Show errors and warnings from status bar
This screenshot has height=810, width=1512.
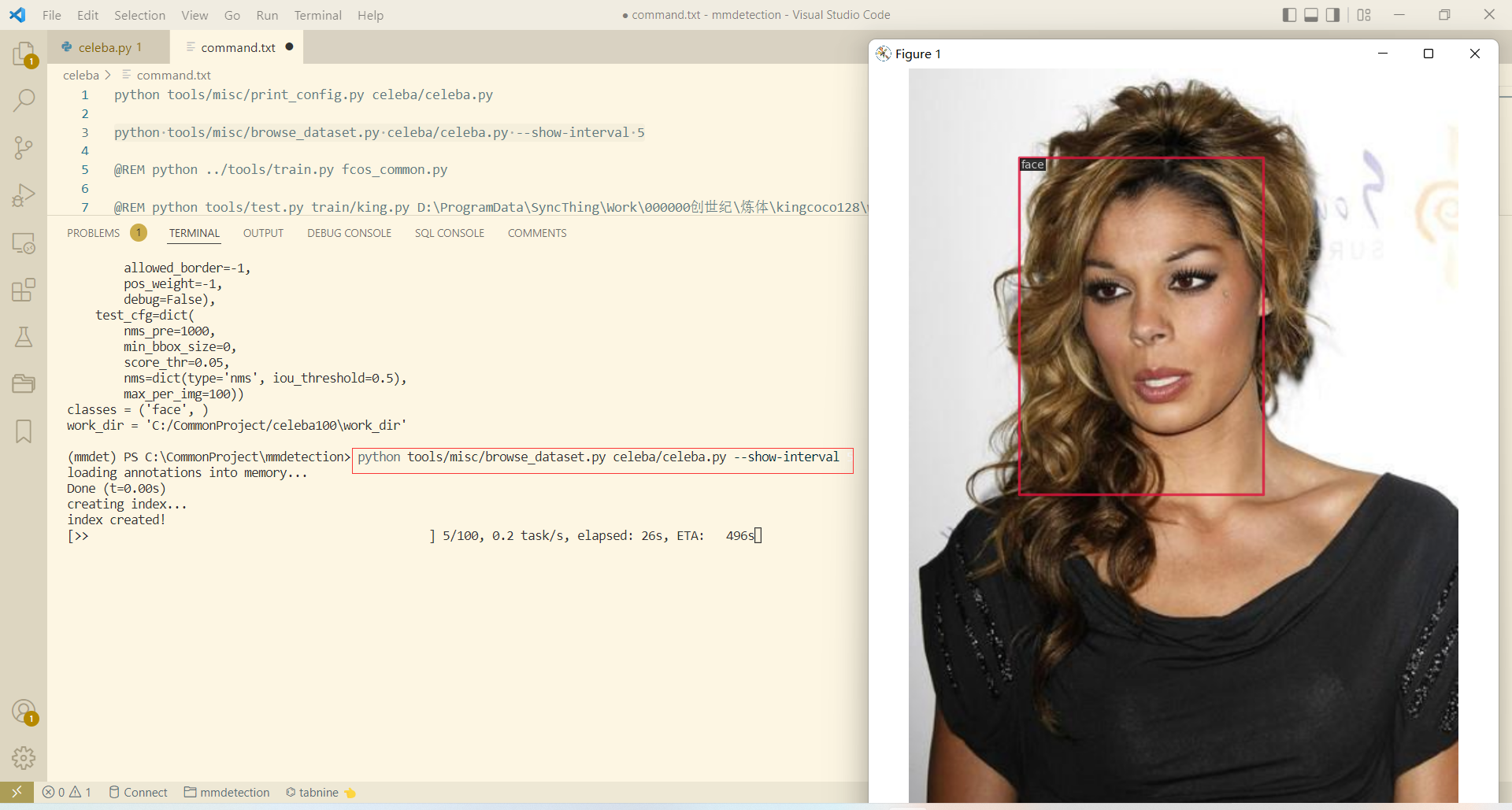[67, 792]
